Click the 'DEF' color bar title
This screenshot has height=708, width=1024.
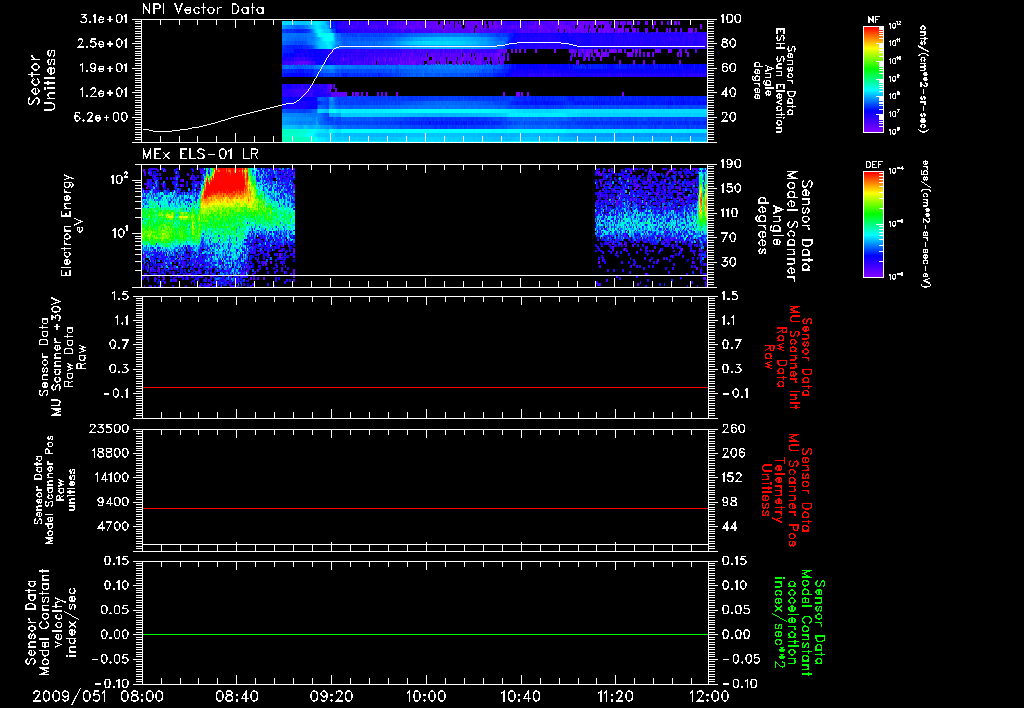873,165
